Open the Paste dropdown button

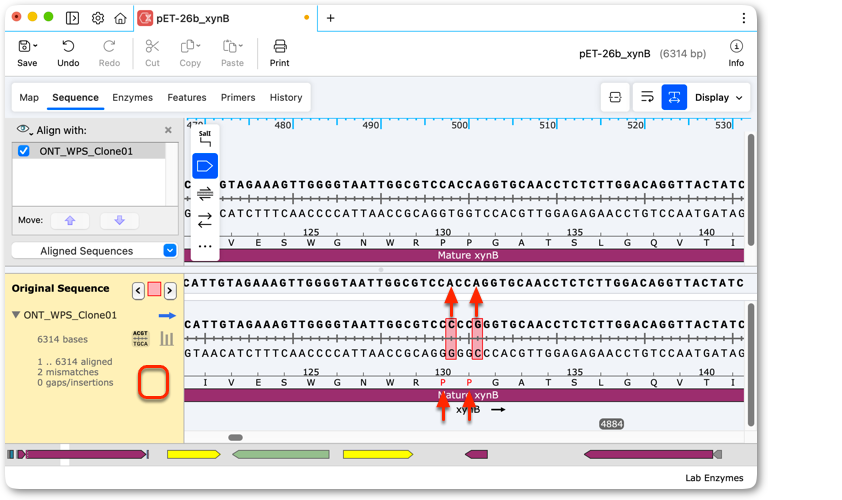point(233,53)
